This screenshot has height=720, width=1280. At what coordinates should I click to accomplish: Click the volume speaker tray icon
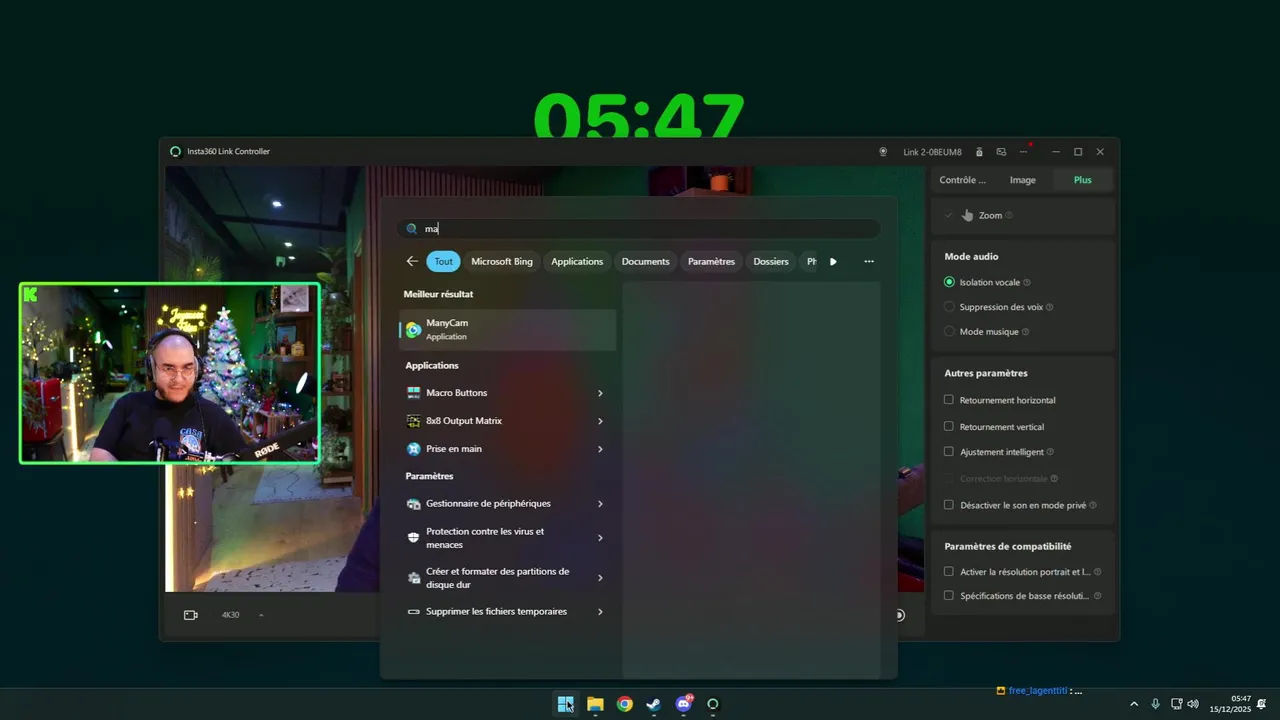(x=1193, y=704)
